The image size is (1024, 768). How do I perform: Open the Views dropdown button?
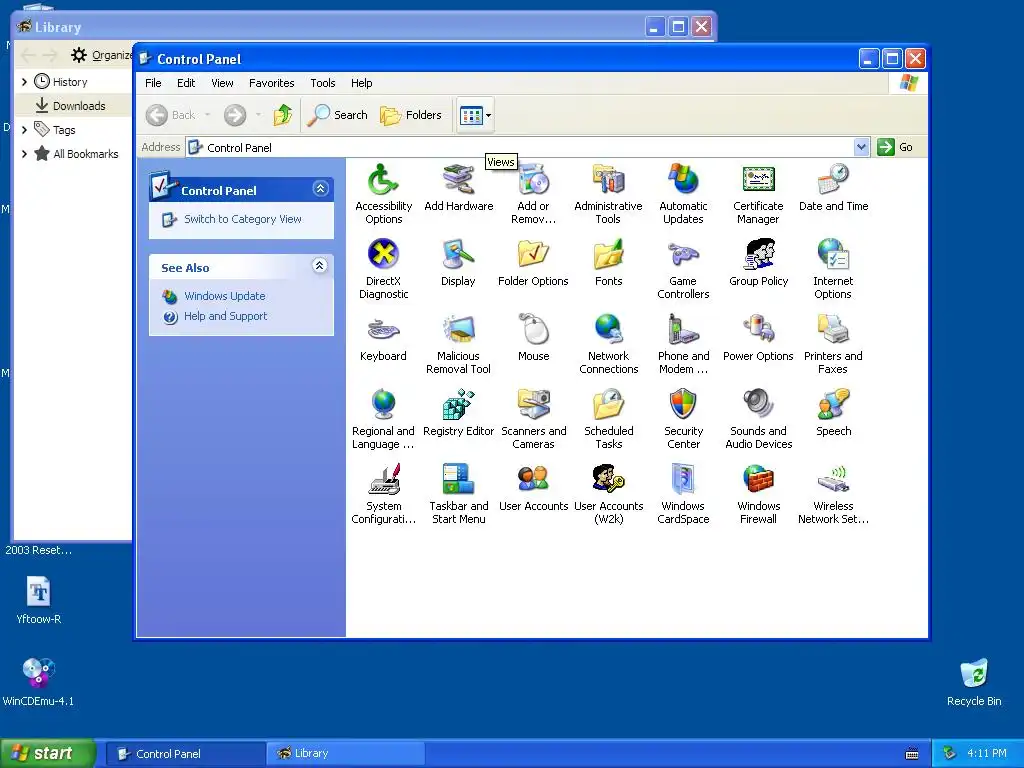coord(475,116)
